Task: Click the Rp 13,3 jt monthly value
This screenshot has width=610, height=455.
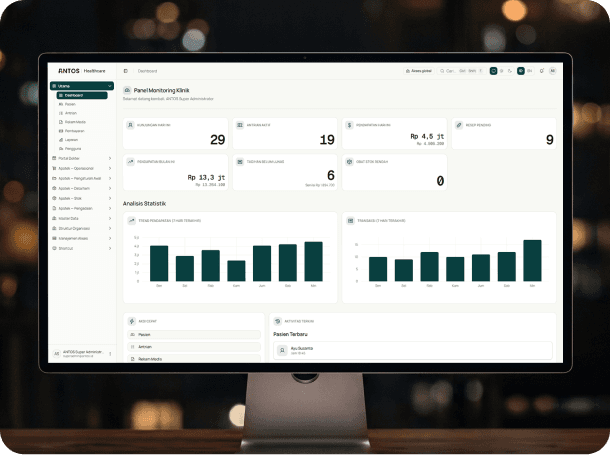Action: [206, 177]
